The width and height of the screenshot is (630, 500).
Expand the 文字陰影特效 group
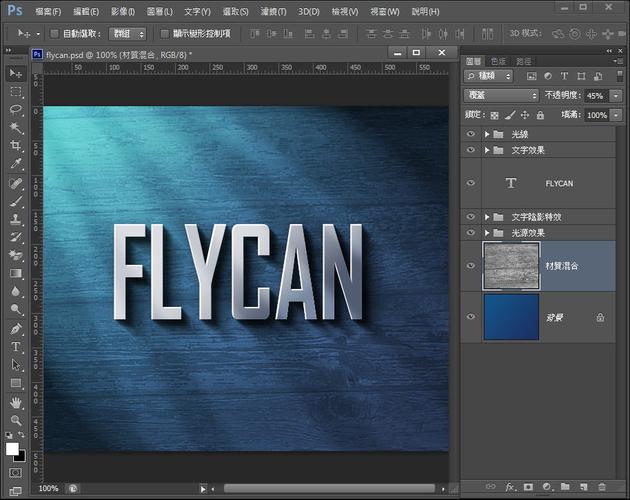pyautogui.click(x=487, y=217)
